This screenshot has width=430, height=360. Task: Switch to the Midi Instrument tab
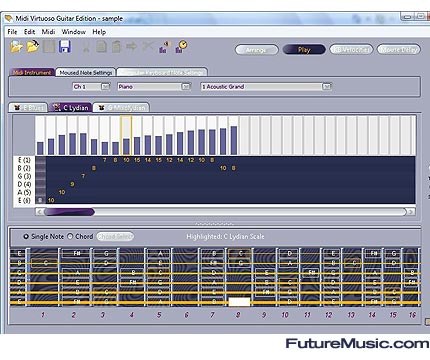[32, 72]
